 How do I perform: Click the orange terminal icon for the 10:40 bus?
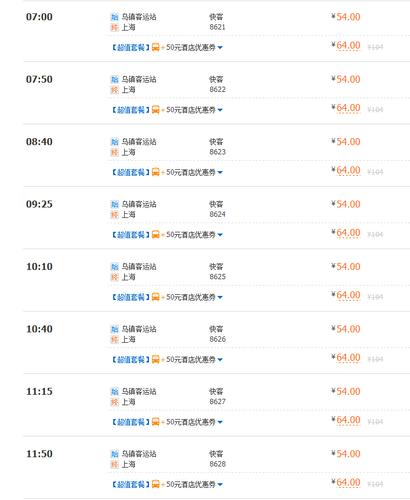(115, 340)
